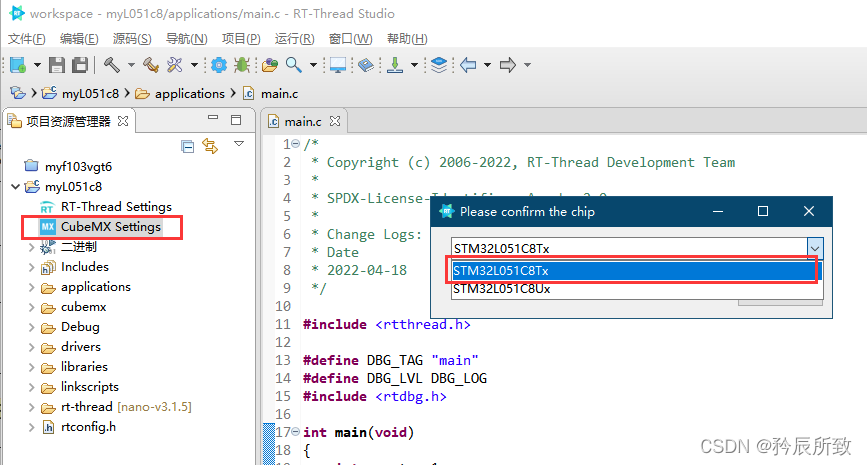867x465 pixels.
Task: Open the 窗口(W) menu
Action: pos(351,39)
